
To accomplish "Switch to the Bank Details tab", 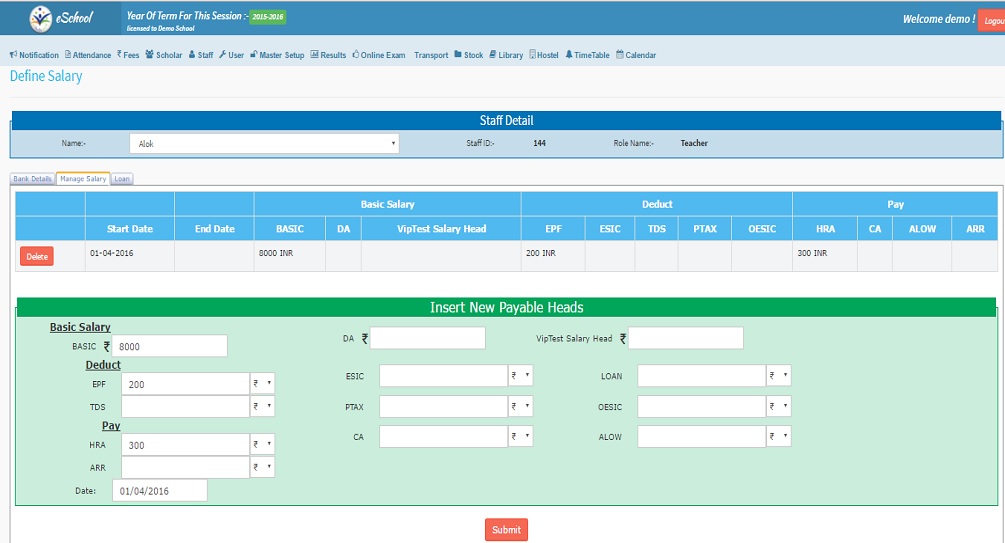I will point(32,179).
